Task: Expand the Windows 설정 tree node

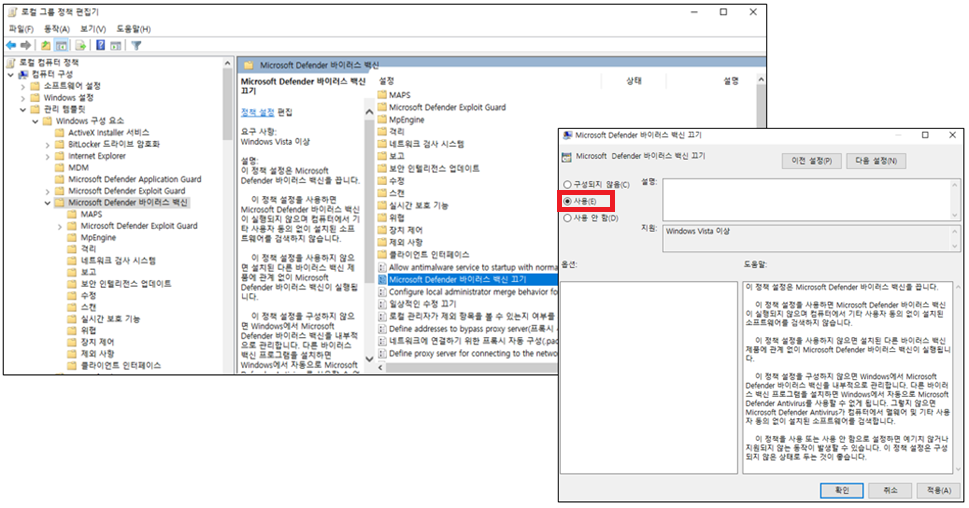Action: pos(23,98)
